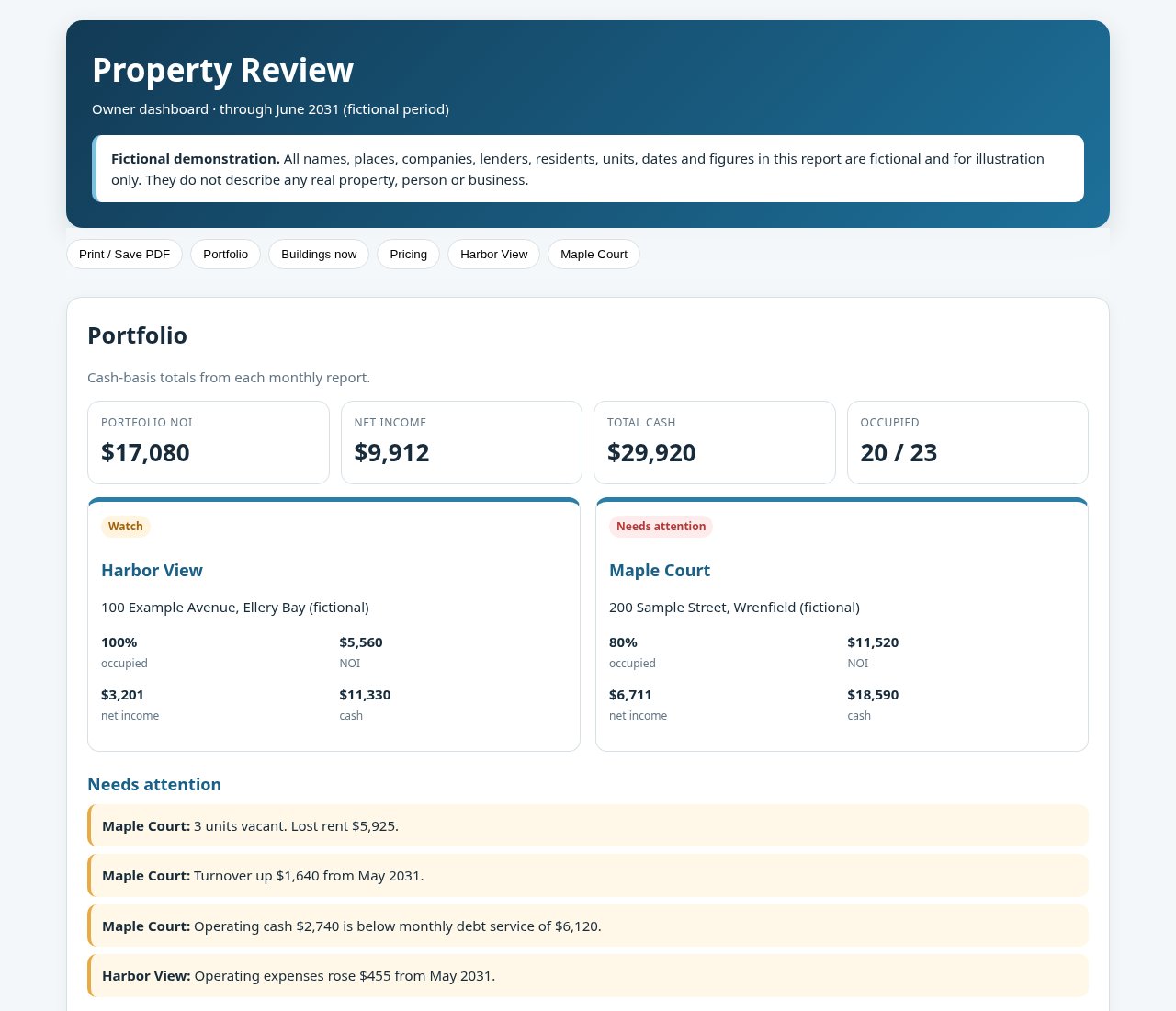Click Maple Court's $18,590 cash figure
The image size is (1176, 1011).
click(873, 695)
